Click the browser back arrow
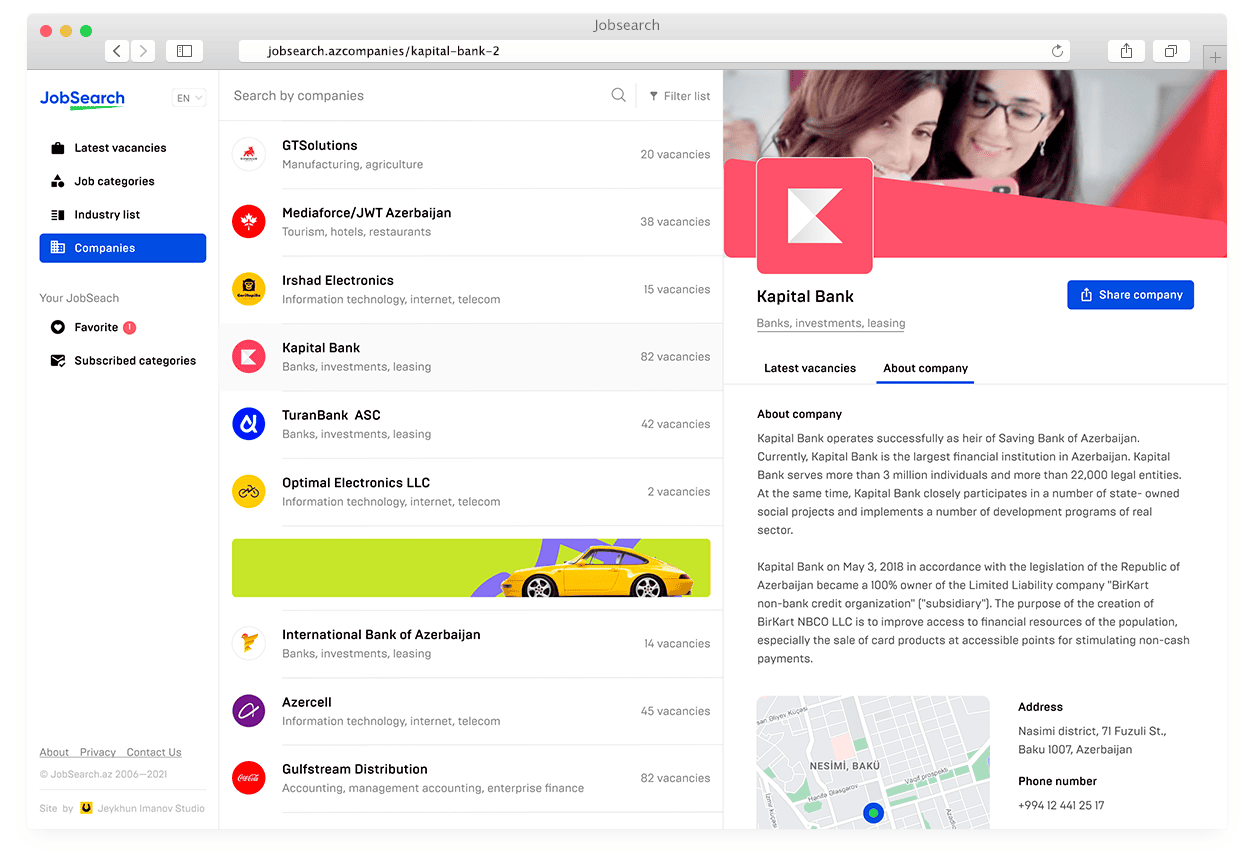Viewport: 1254px width, 866px height. 117,50
